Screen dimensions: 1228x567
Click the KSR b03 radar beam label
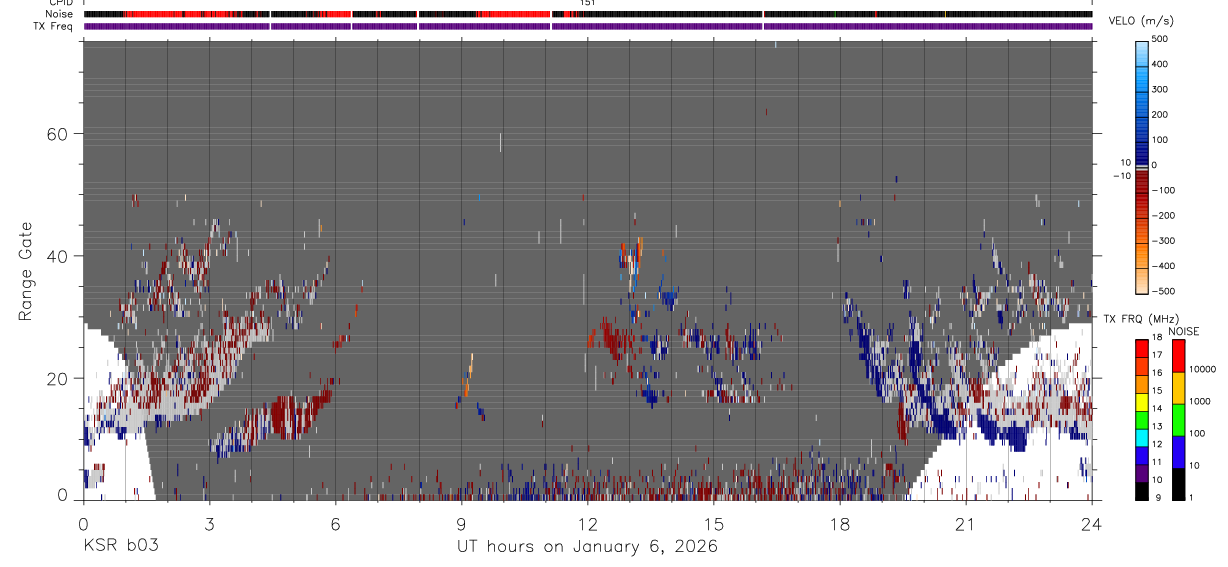120,547
